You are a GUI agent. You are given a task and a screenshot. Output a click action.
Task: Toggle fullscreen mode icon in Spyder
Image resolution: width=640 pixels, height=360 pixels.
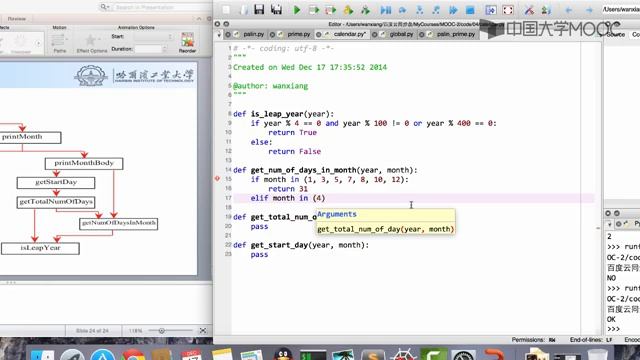click(x=508, y=10)
